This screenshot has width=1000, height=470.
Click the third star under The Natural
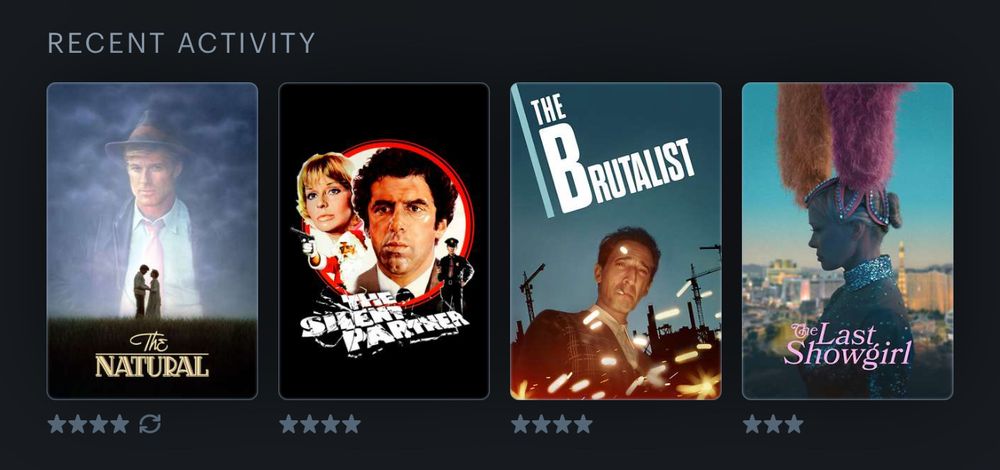pyautogui.click(x=99, y=423)
